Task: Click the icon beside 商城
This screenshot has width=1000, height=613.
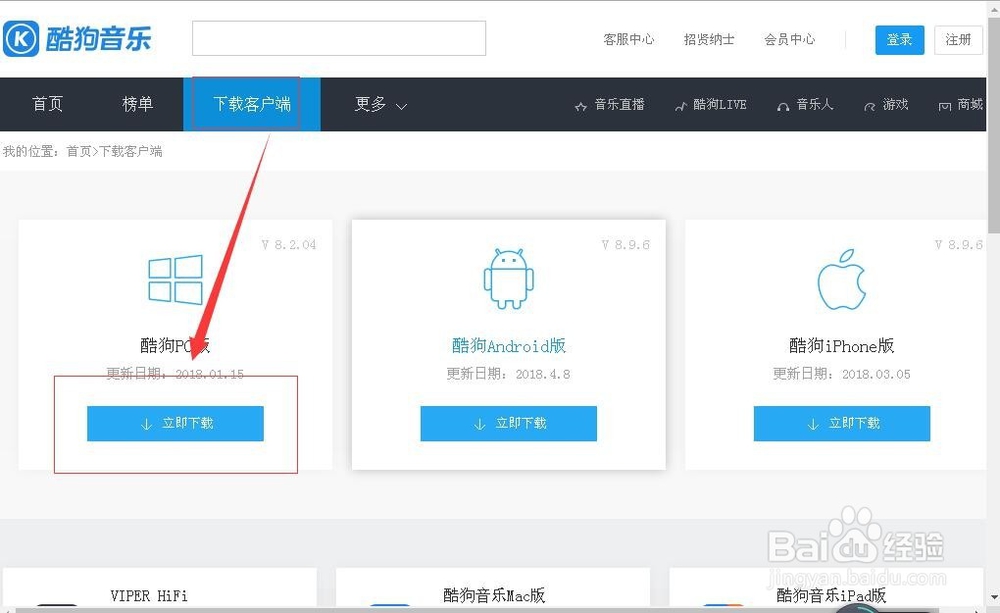Action: [x=945, y=107]
